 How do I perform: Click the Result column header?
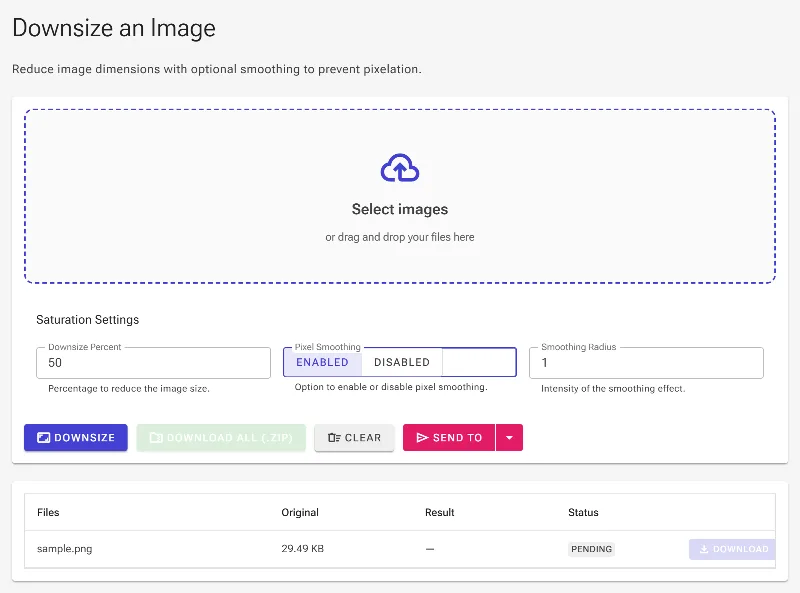click(440, 512)
